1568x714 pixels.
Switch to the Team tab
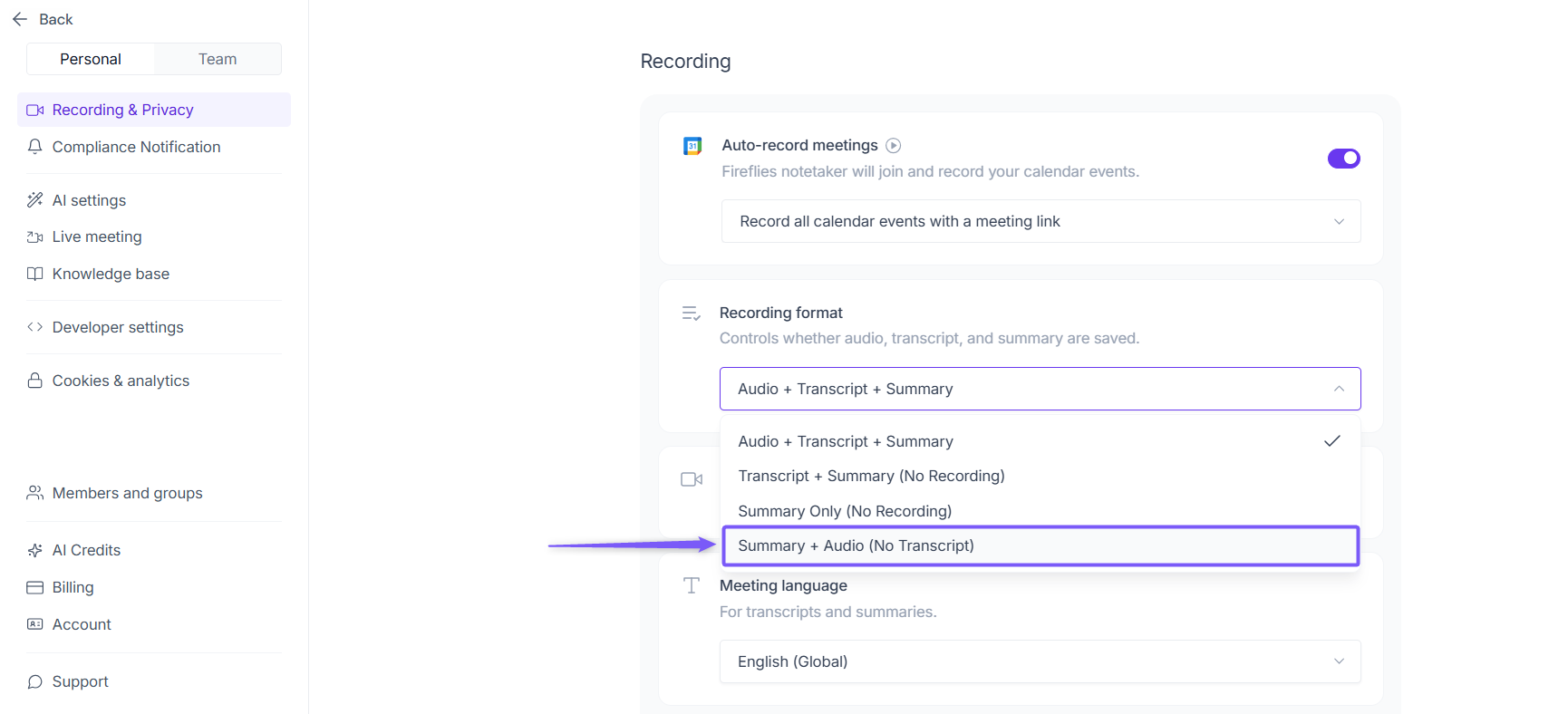(218, 59)
